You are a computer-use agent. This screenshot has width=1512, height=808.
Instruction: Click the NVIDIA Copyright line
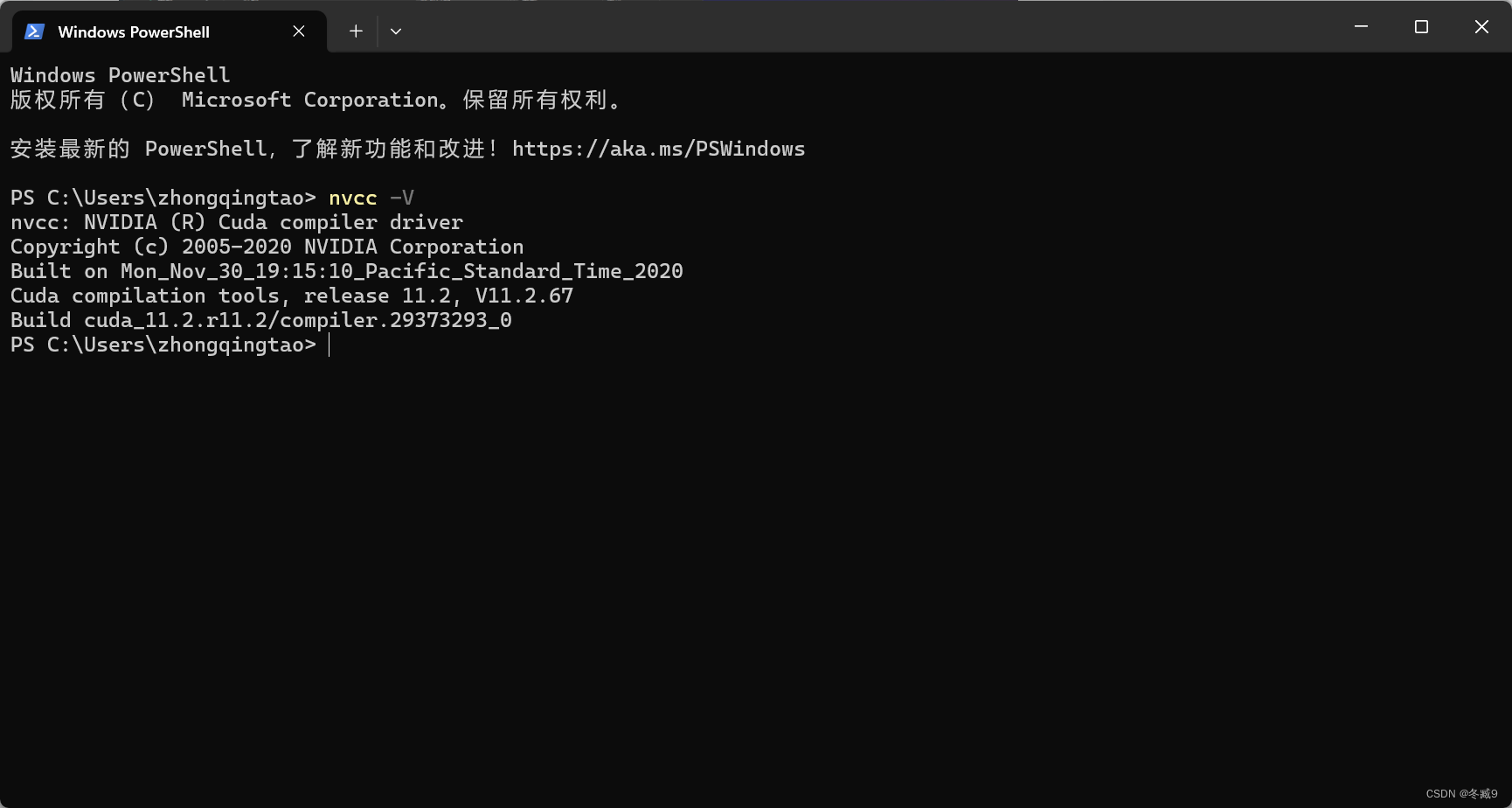tap(266, 247)
